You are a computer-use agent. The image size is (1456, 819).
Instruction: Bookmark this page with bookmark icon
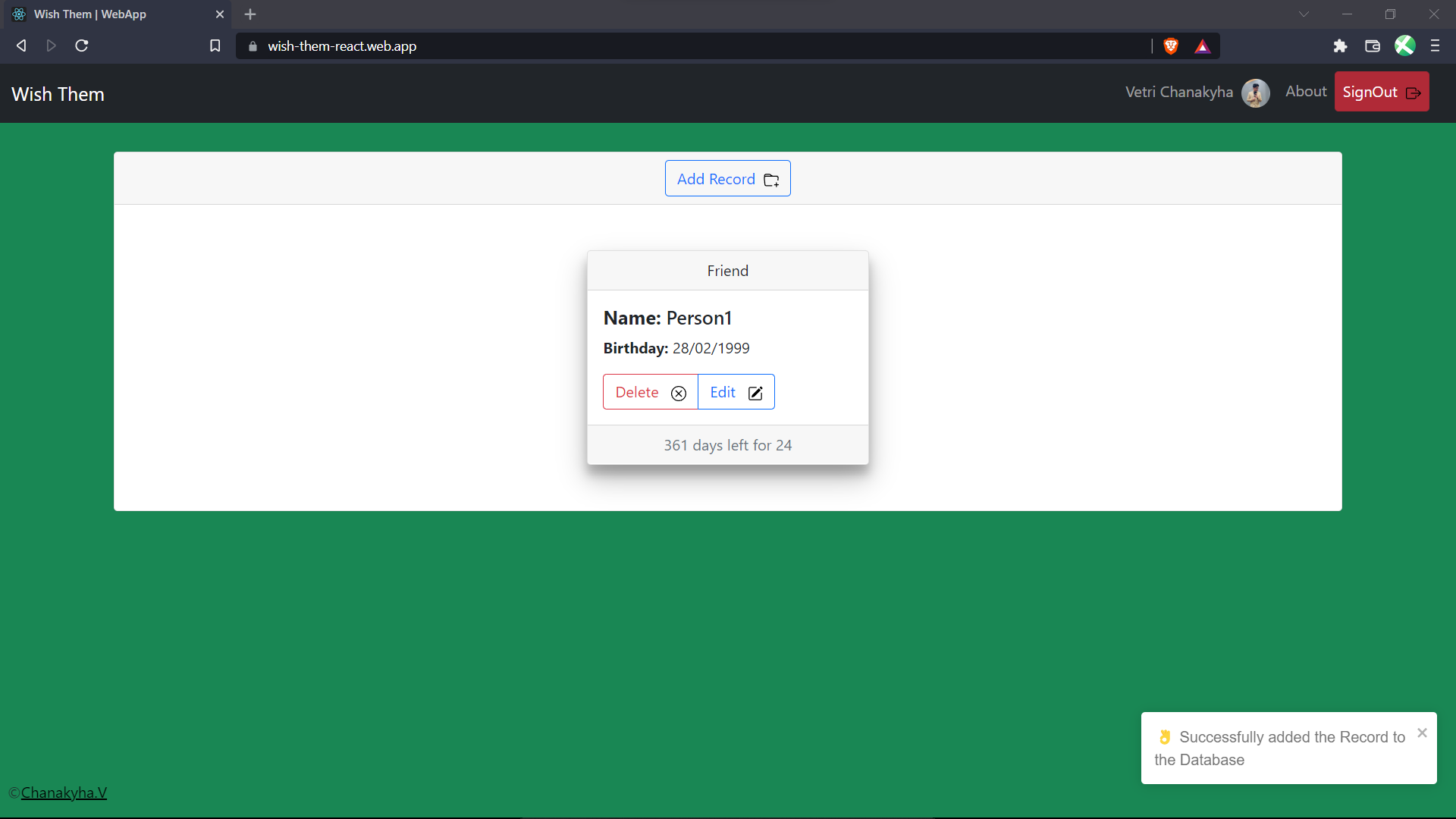point(215,45)
